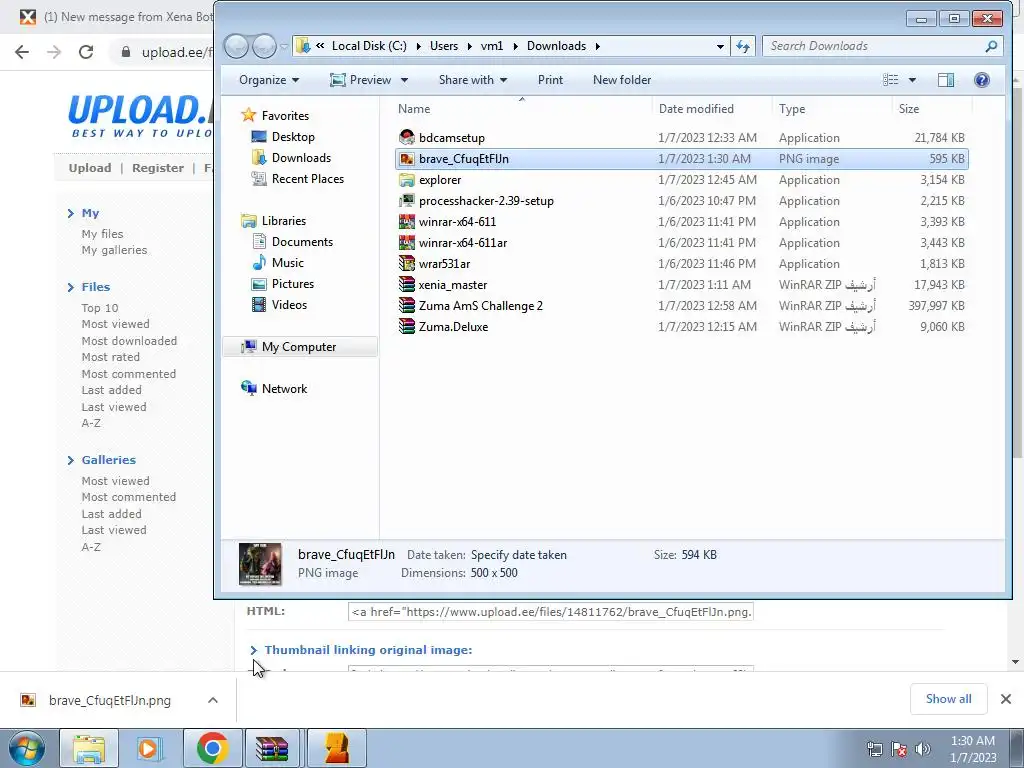Click the HTML link code field
Viewport: 1024px width, 768px height.
coord(551,612)
